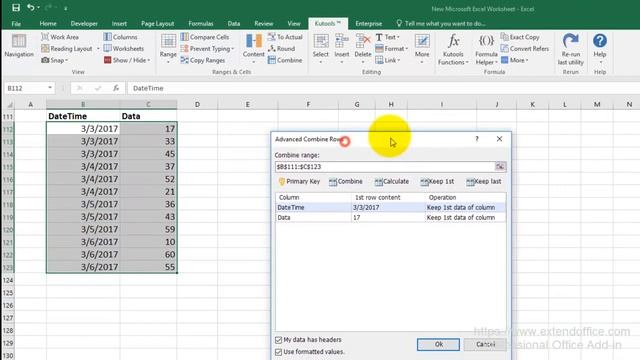
Task: Click the Ok button in dialog
Action: 438,344
